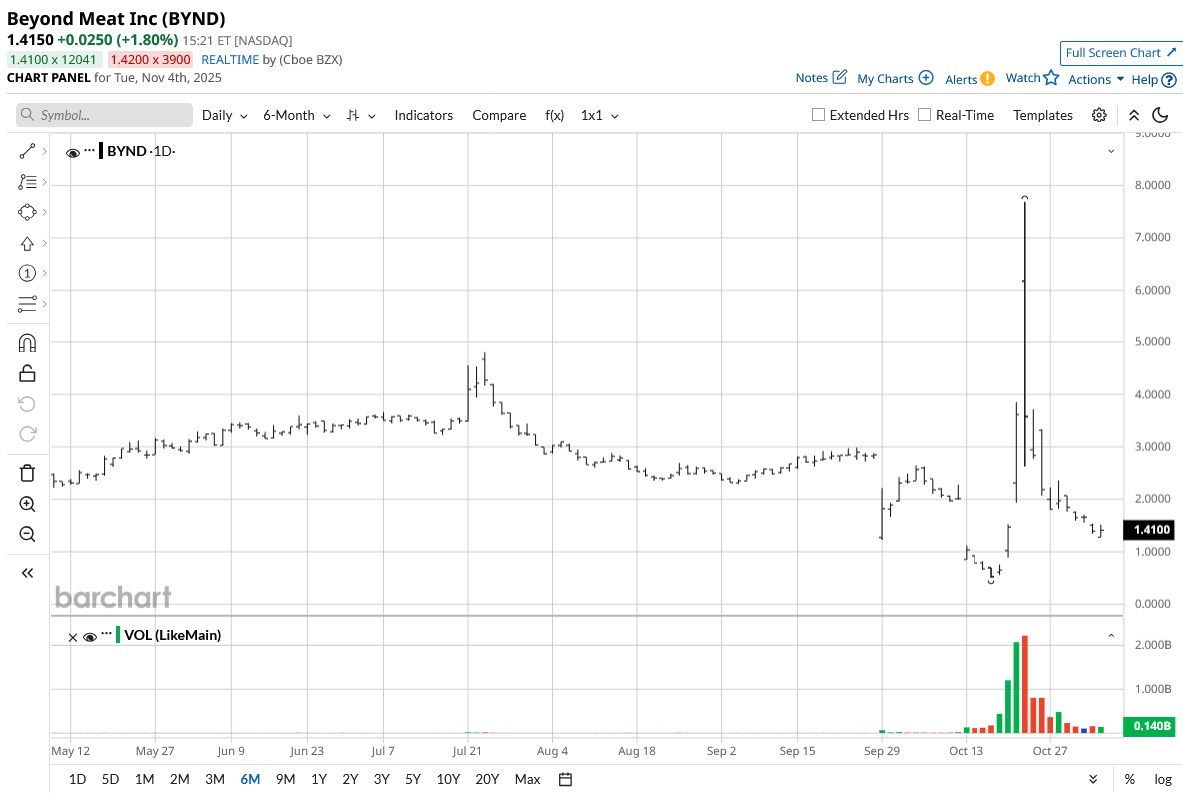Image resolution: width=1183 pixels, height=793 pixels.
Task: Click the zoom out magnifier icon
Action: click(27, 534)
